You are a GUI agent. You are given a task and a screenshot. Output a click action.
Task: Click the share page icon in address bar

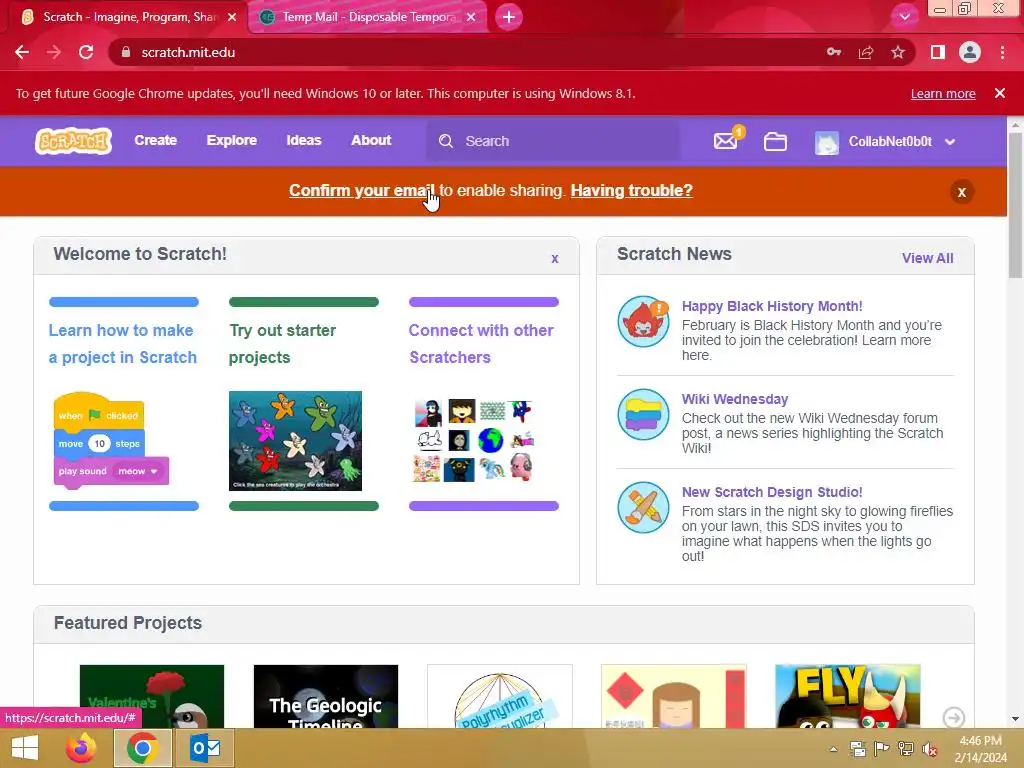pyautogui.click(x=866, y=52)
